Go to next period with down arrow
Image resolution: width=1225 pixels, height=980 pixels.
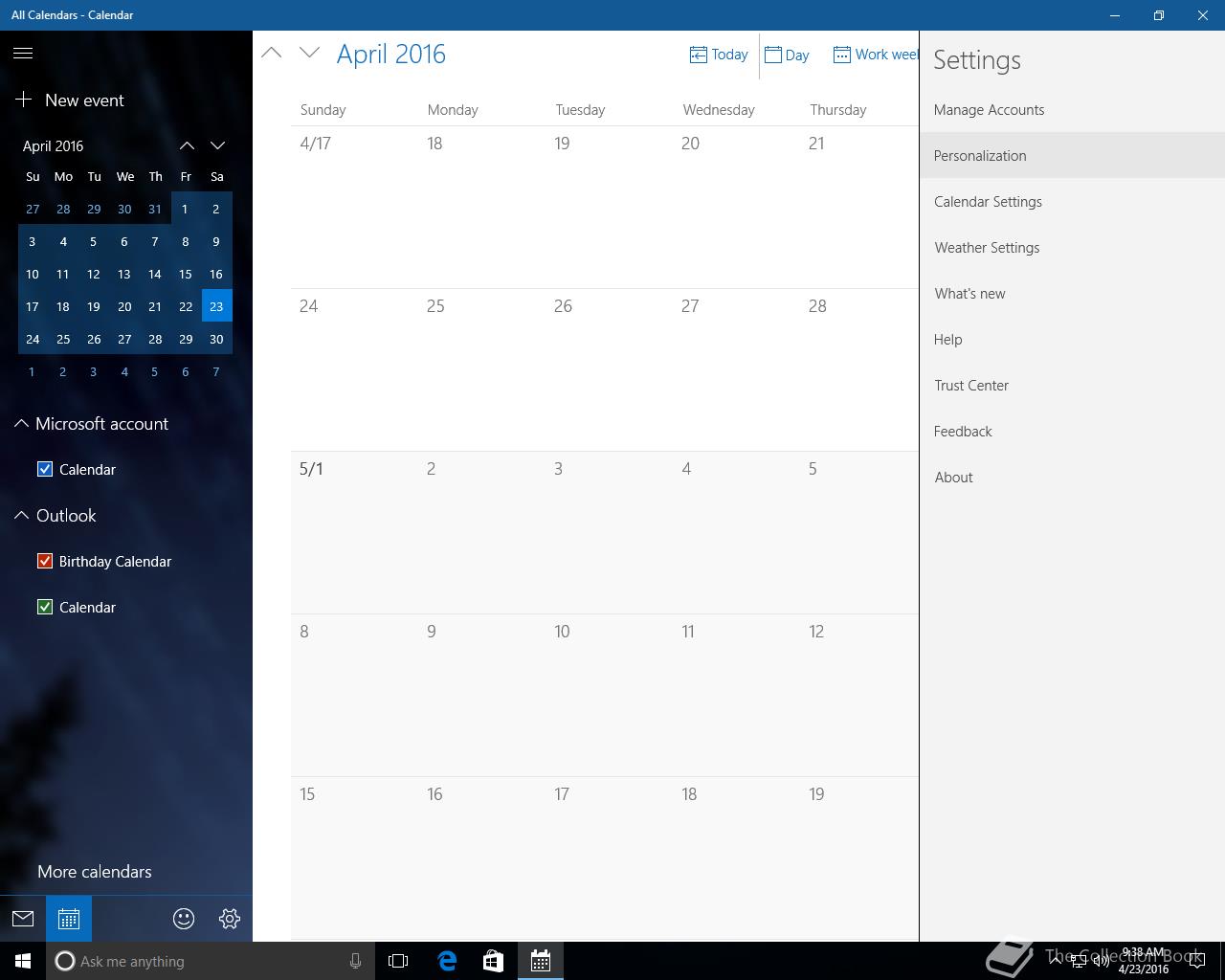coord(309,53)
